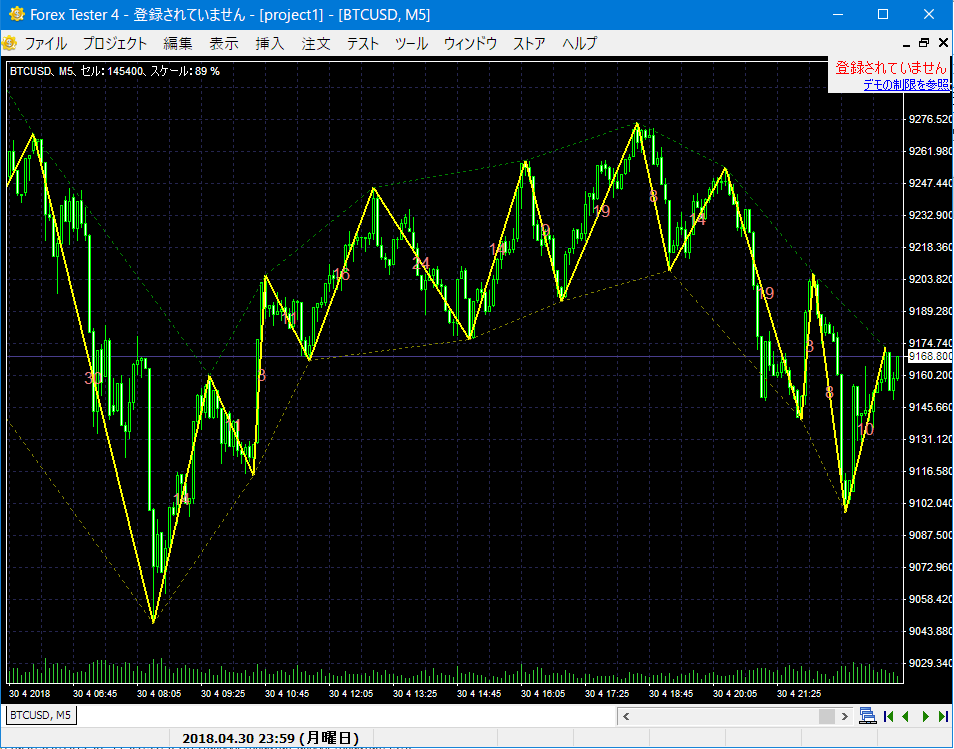Image resolution: width=954 pixels, height=749 pixels.
Task: Click the 30 4 21:25 time axis label
Action: (799, 694)
